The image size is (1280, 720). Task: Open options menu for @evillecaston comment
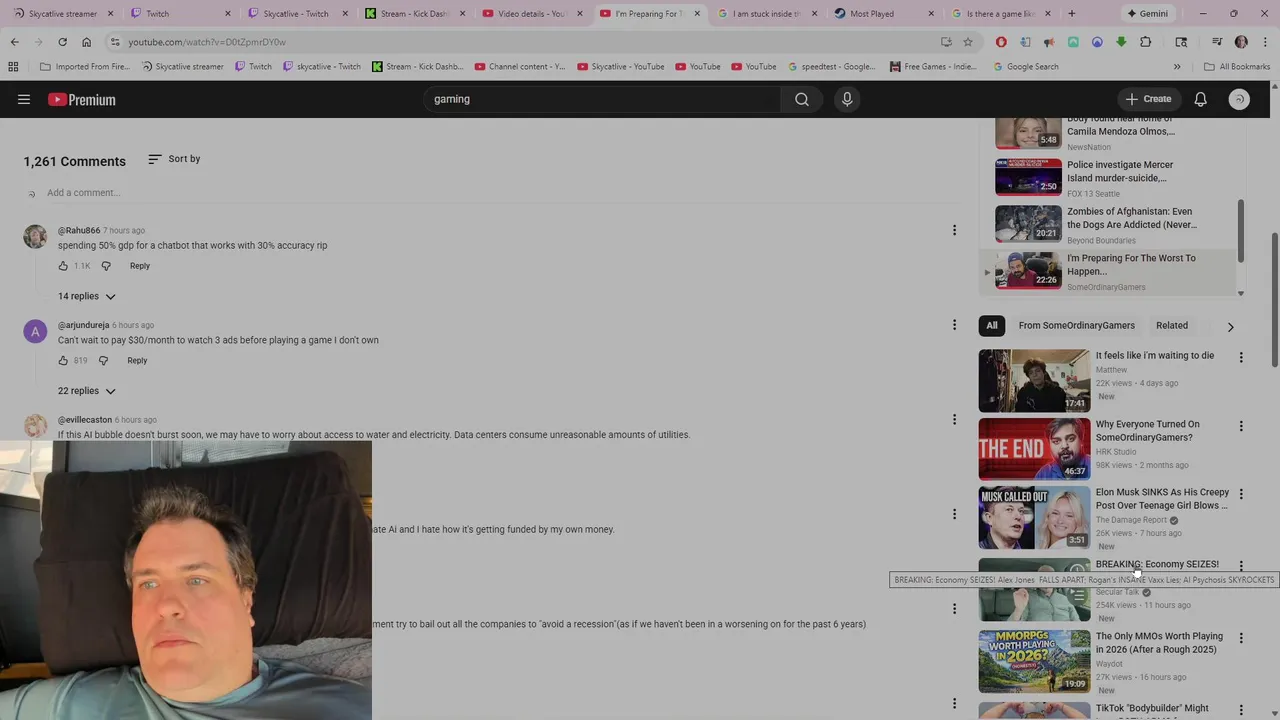[x=954, y=419]
